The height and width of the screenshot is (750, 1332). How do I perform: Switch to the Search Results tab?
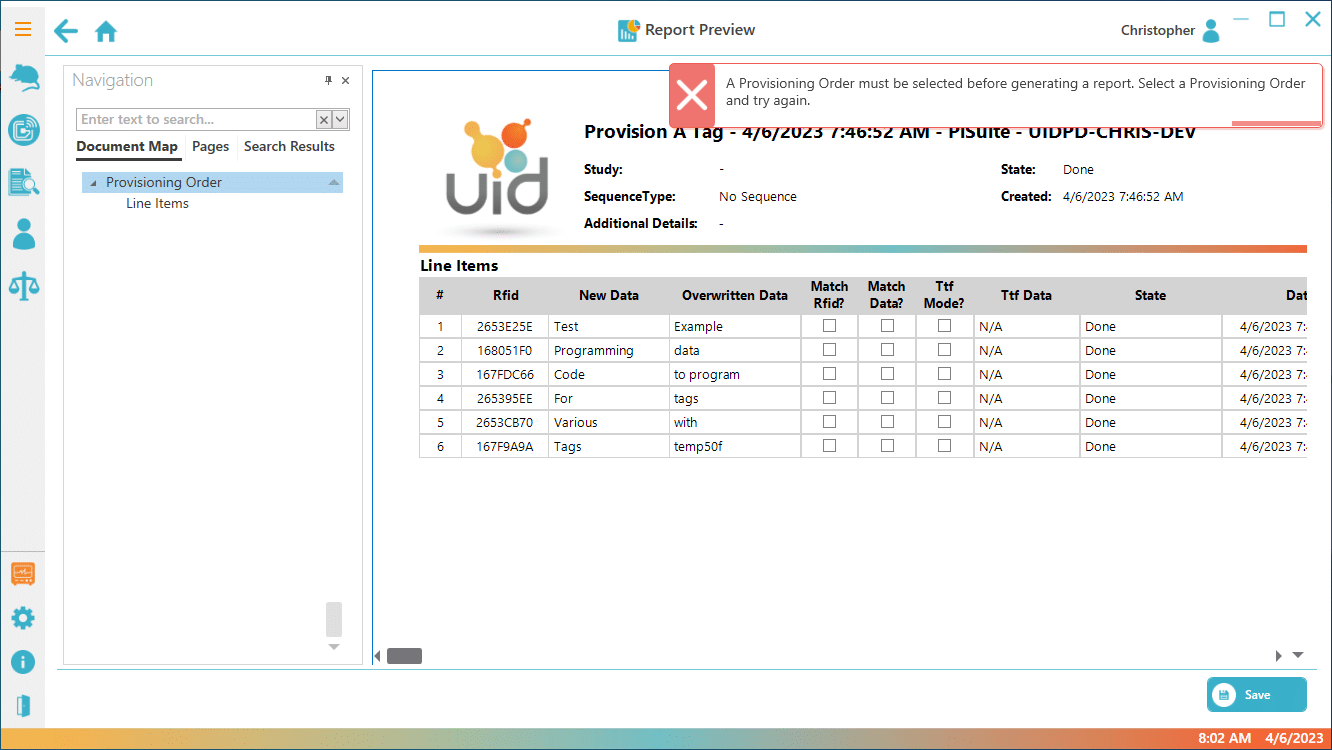click(x=289, y=147)
